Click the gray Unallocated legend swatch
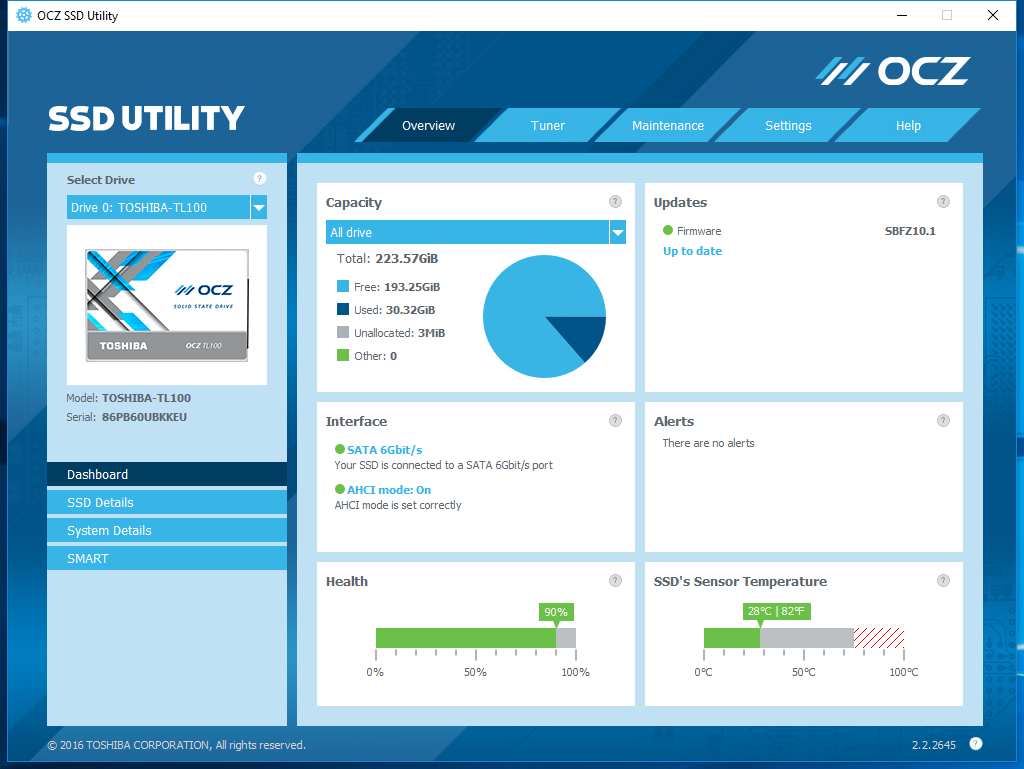The width and height of the screenshot is (1024, 769). [343, 332]
